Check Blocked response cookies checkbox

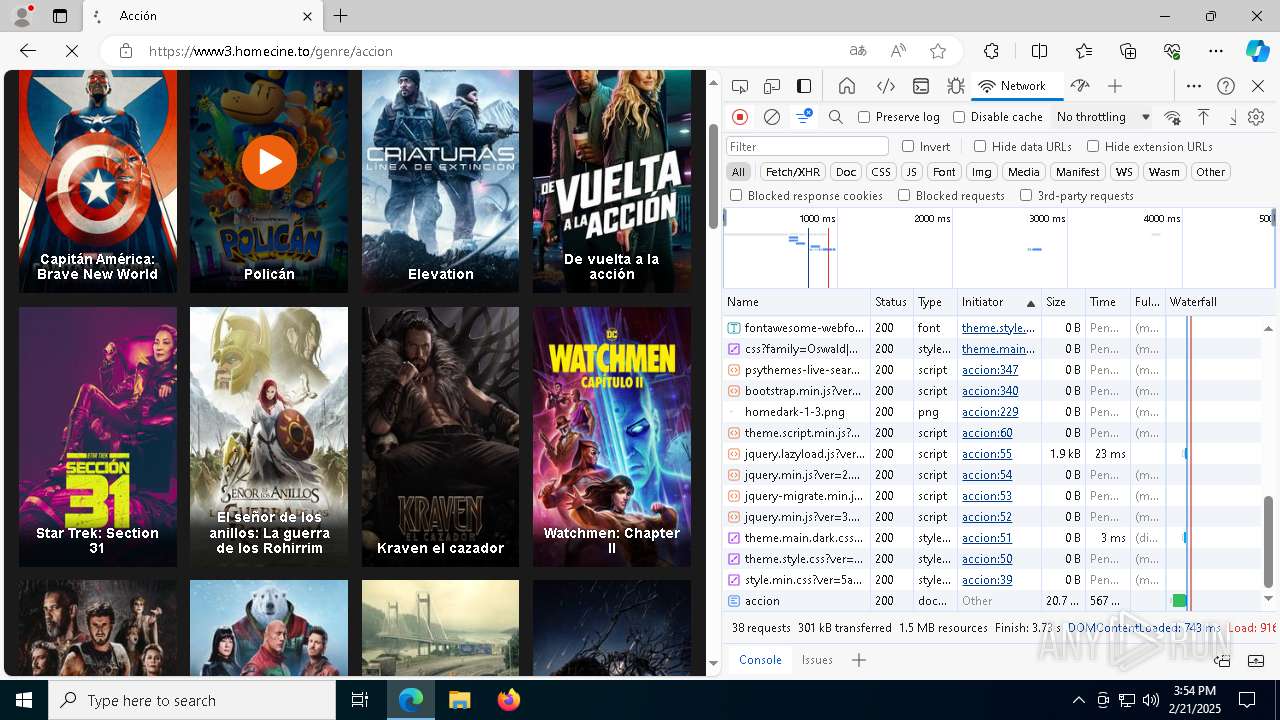coord(736,196)
